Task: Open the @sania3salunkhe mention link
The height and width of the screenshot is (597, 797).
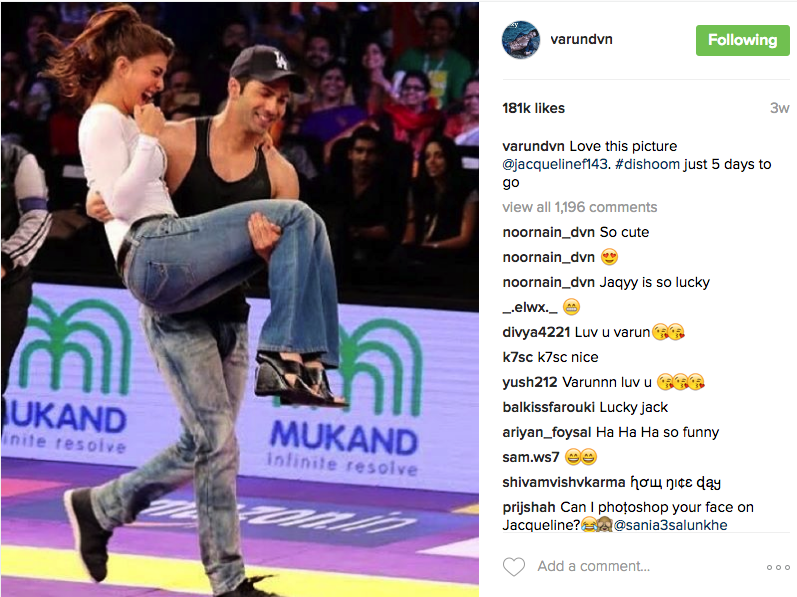Action: [670, 525]
